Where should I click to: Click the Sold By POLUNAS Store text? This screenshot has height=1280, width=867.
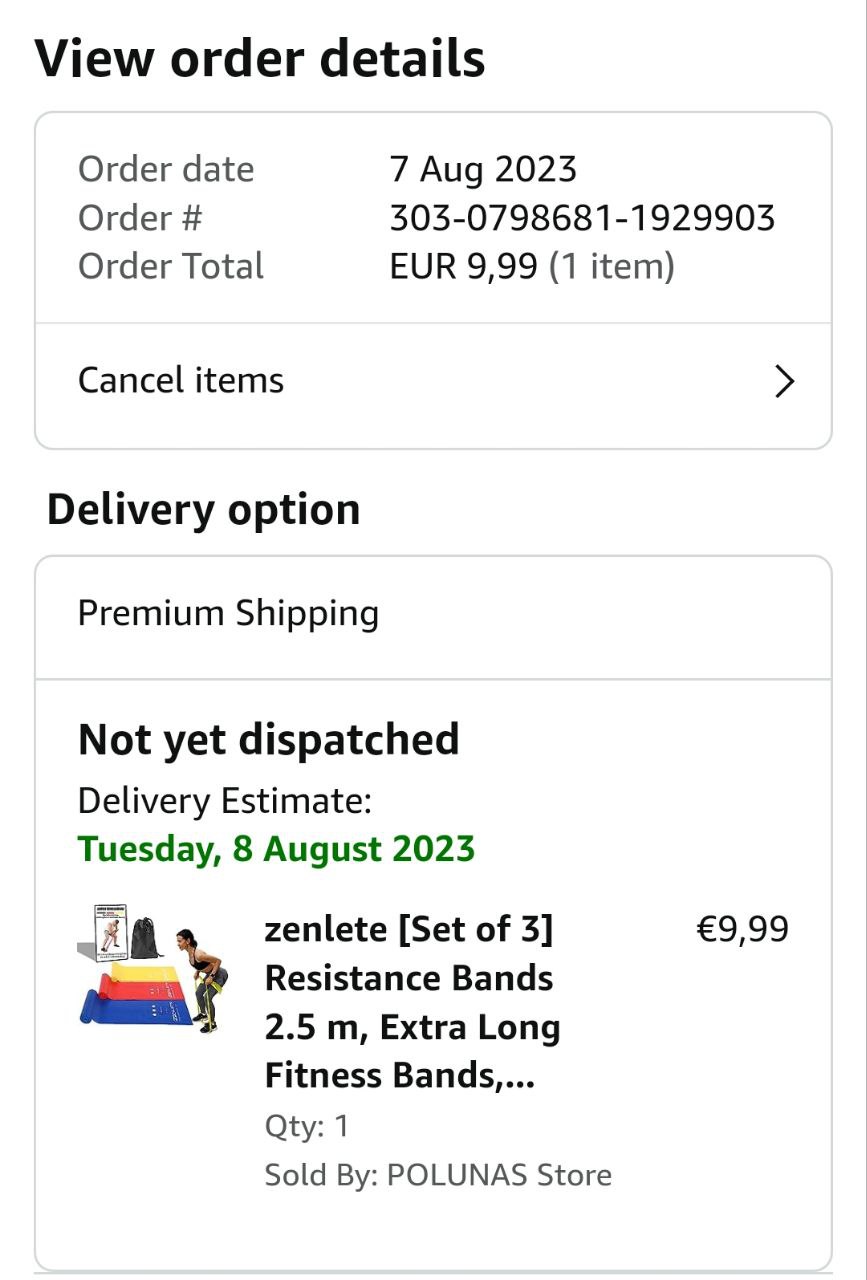438,1174
